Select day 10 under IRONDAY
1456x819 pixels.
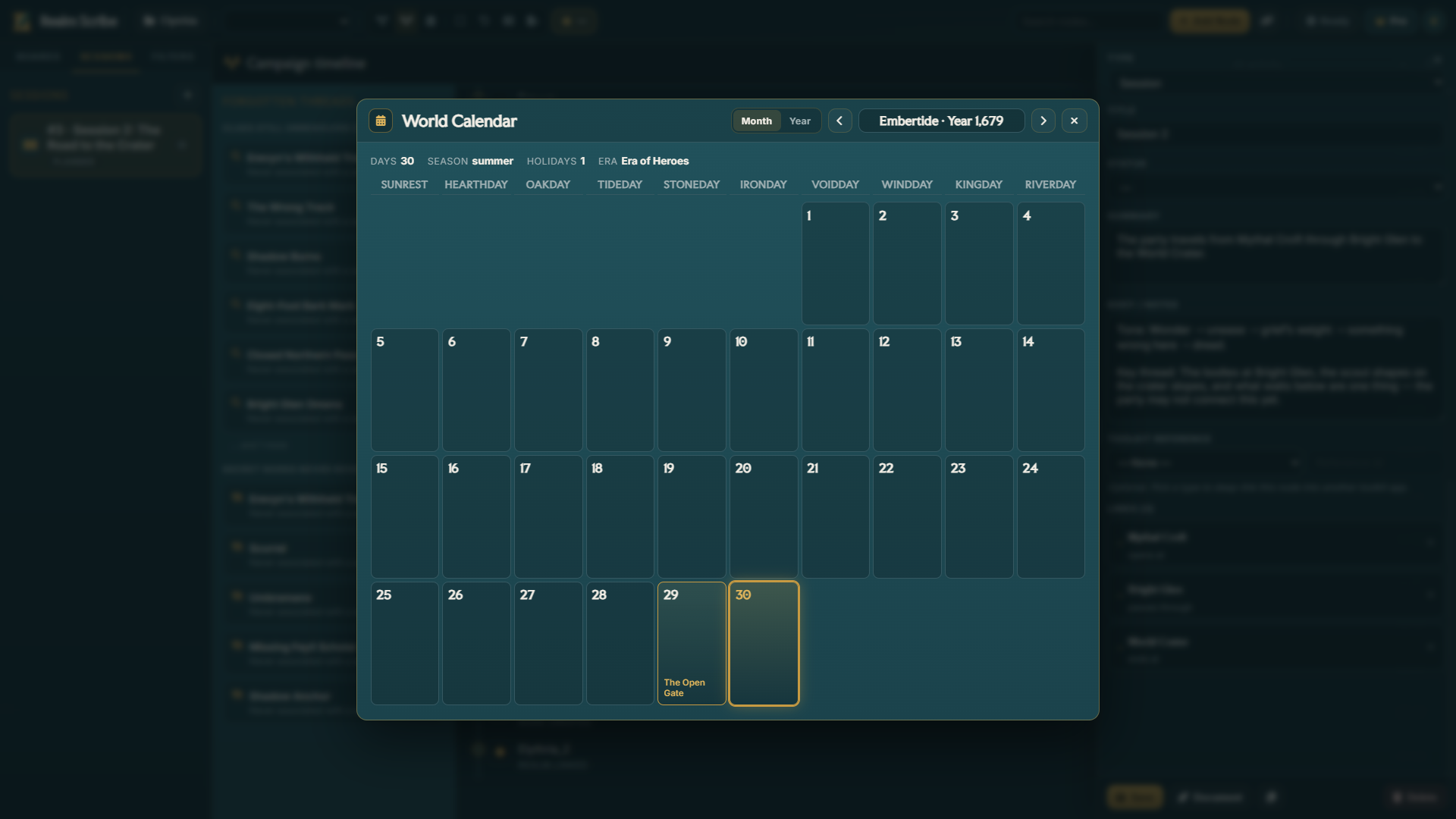tap(763, 390)
